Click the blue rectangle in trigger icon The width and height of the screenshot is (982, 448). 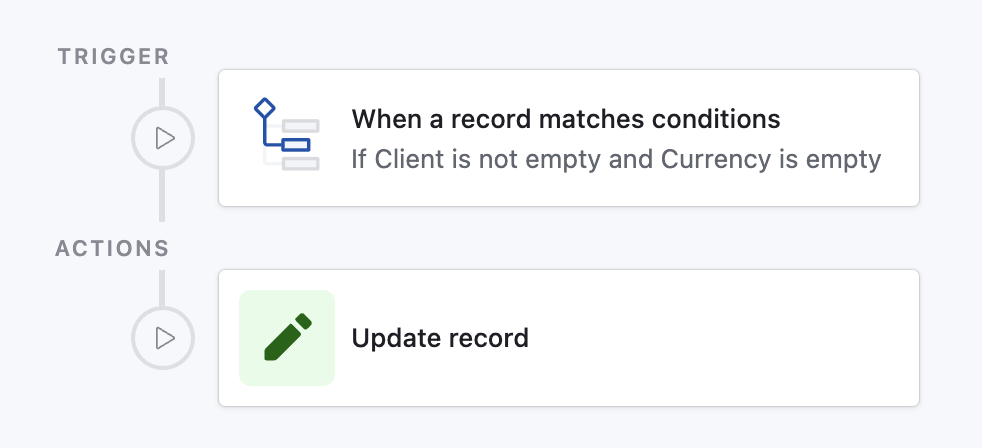296,145
